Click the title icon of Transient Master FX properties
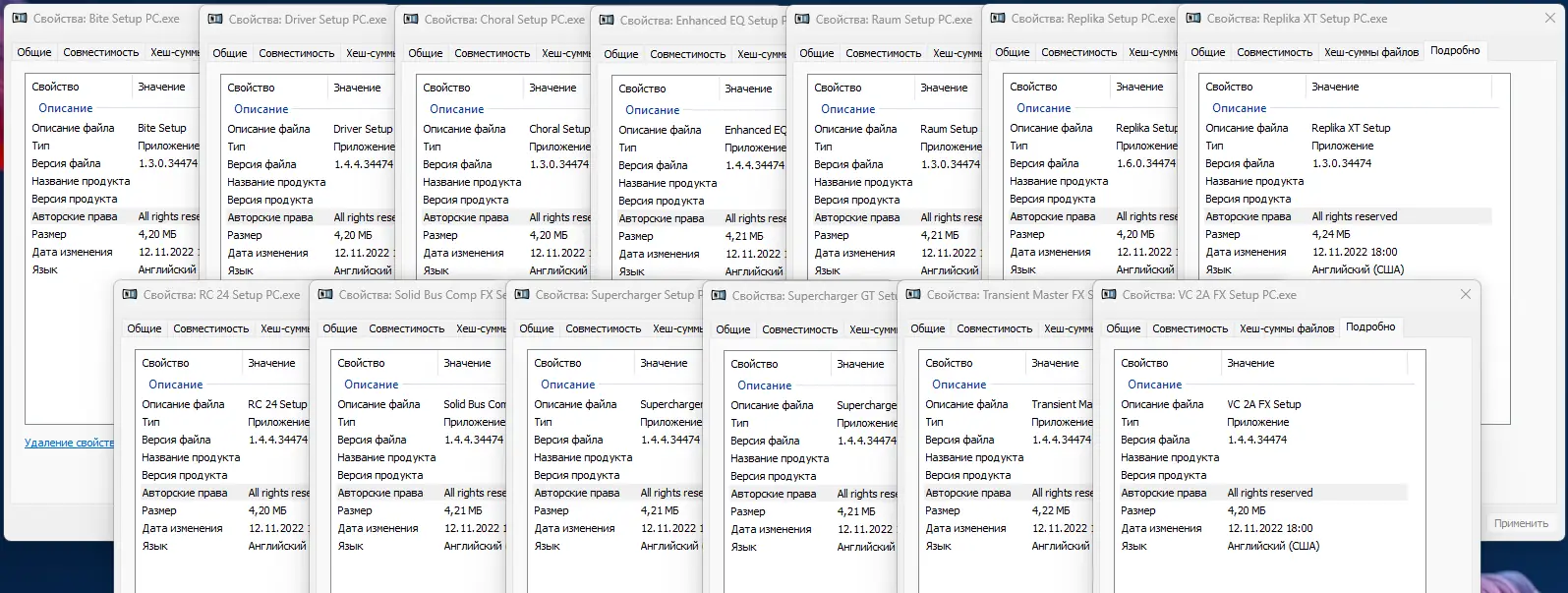The width and height of the screenshot is (1568, 593). click(912, 295)
